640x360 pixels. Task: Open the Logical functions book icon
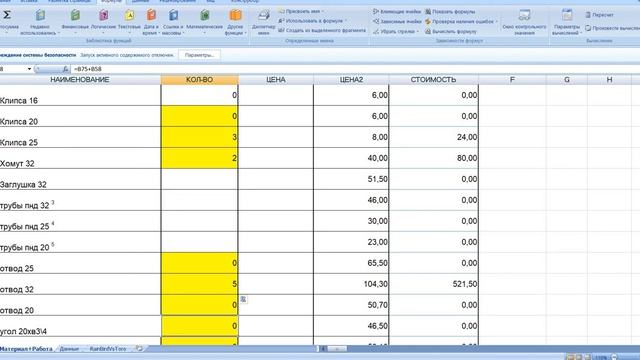(x=104, y=16)
